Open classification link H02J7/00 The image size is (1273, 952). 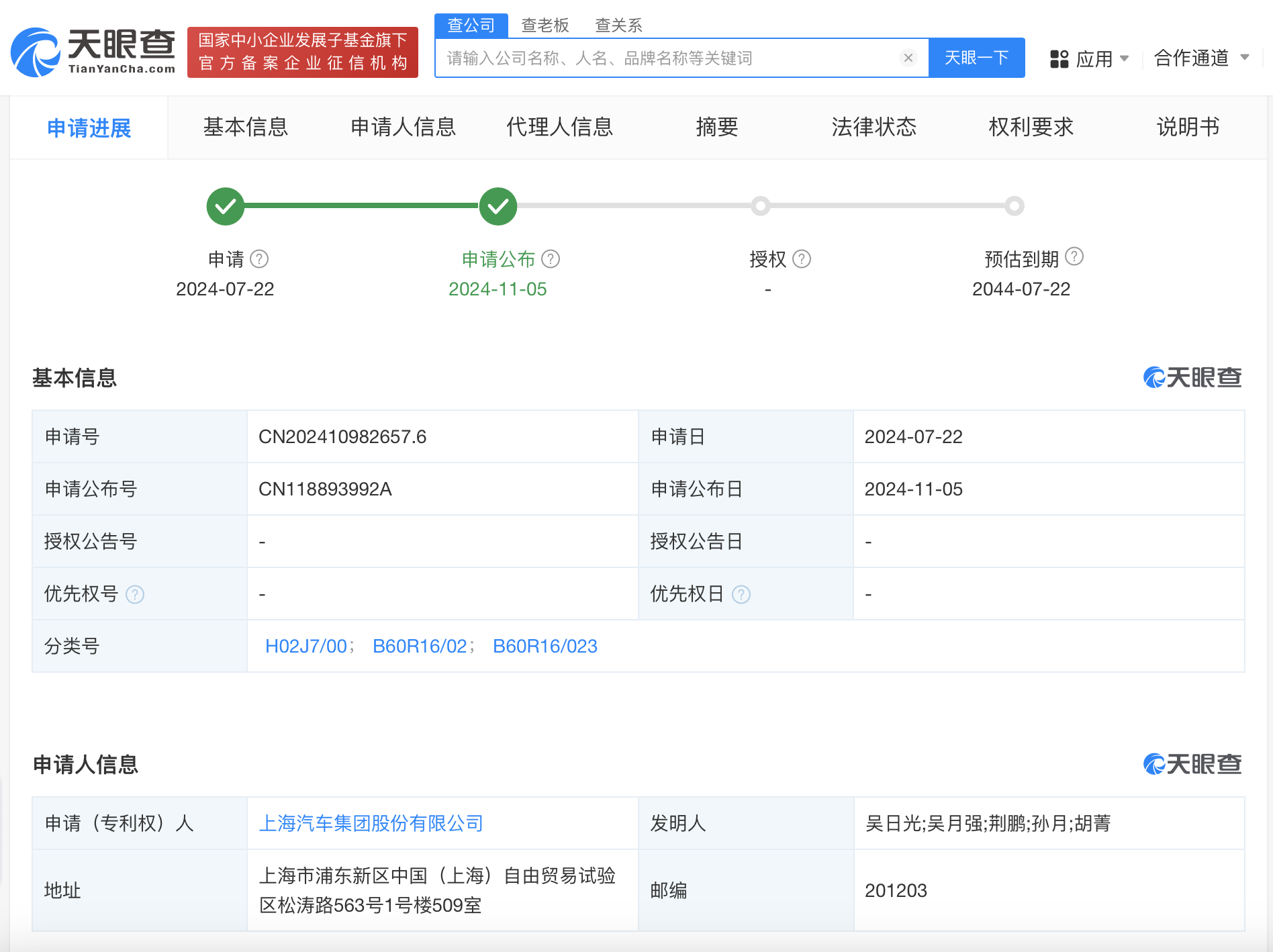pos(305,646)
